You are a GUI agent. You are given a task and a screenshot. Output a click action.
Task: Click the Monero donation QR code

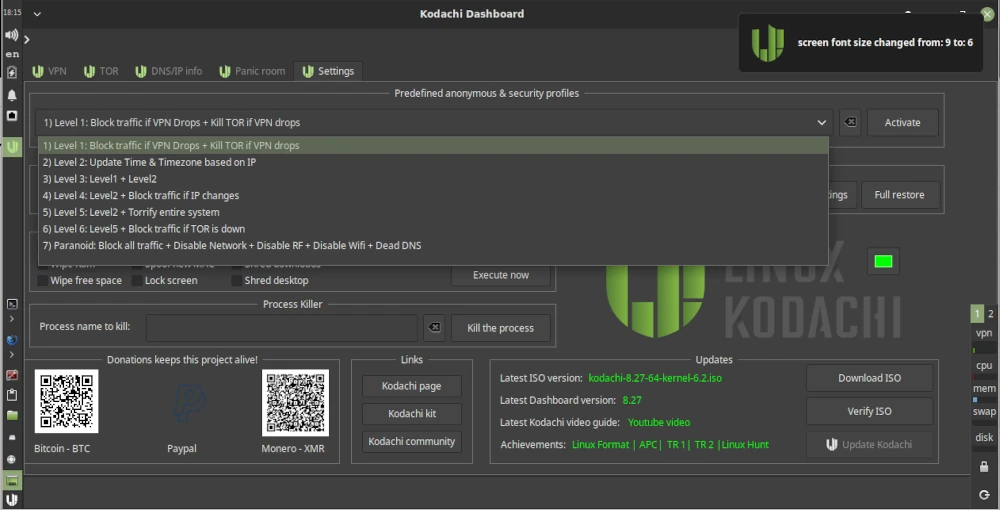tap(295, 403)
